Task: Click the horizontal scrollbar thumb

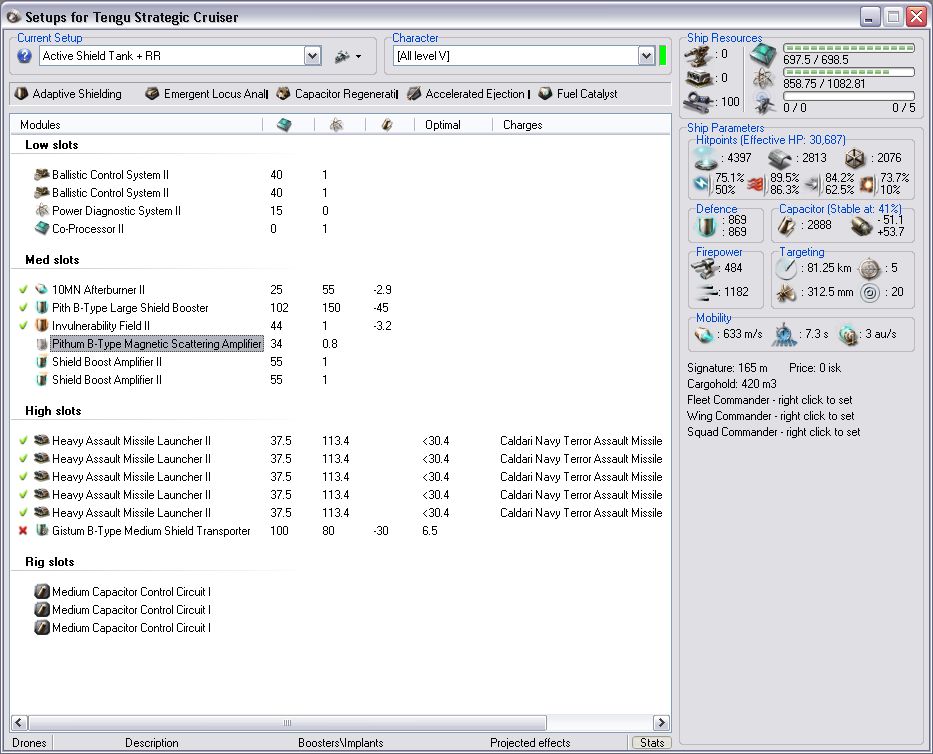Action: pyautogui.click(x=287, y=722)
